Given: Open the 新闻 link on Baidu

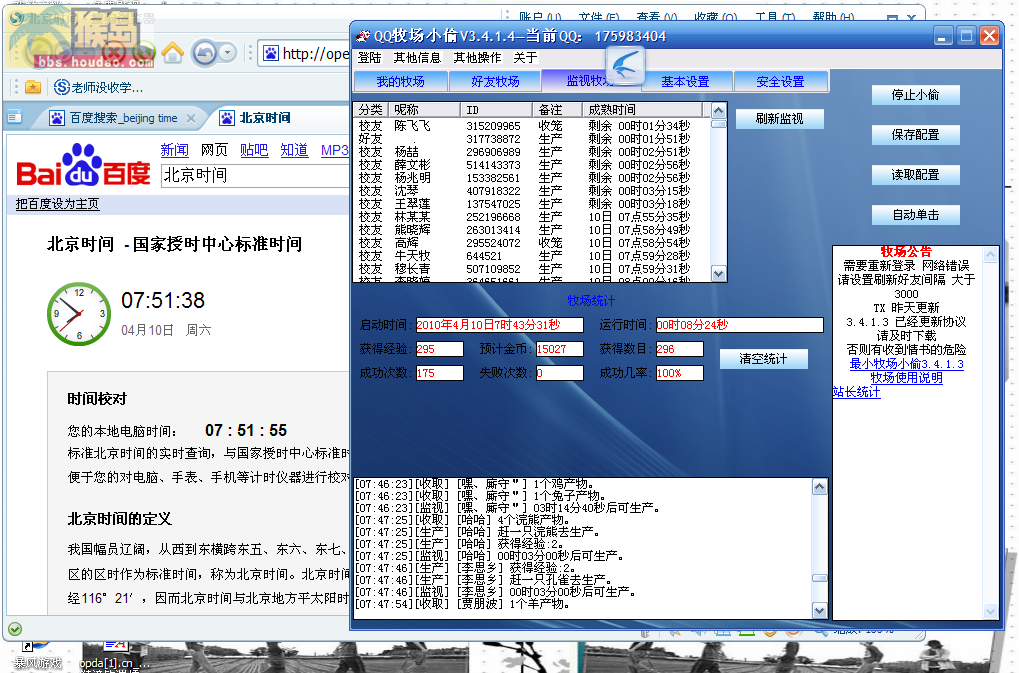Looking at the screenshot, I should (174, 150).
